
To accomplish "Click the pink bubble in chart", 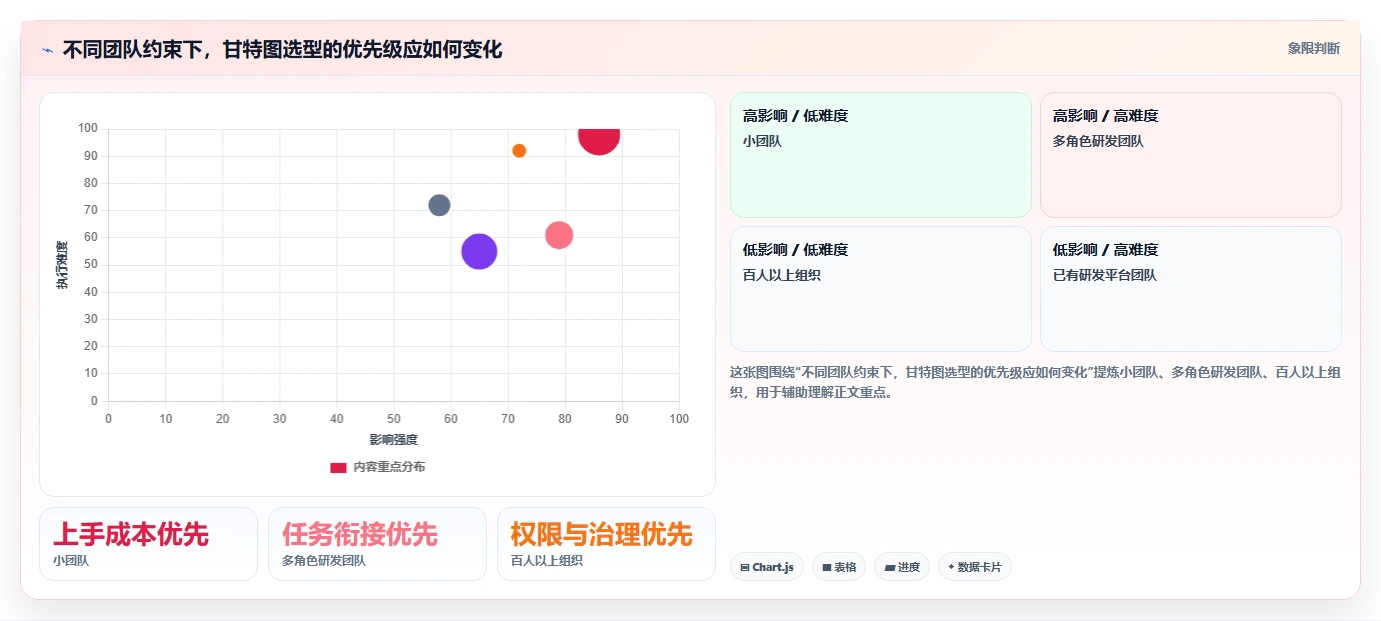I will (559, 235).
